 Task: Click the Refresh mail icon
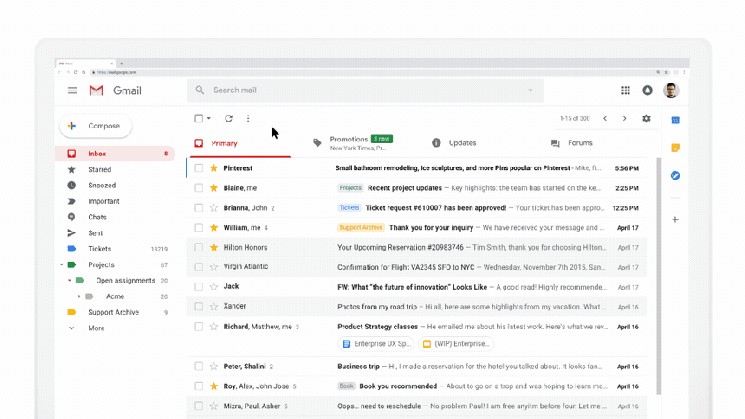[229, 119]
